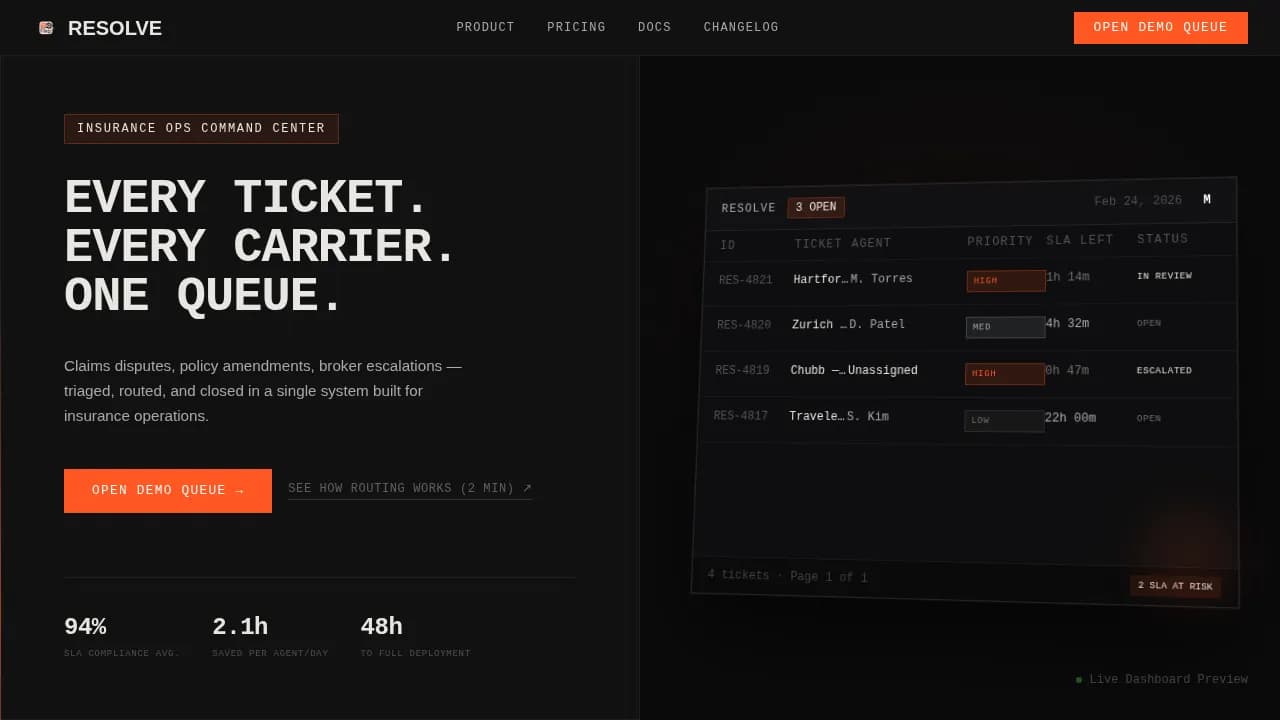Image resolution: width=1280 pixels, height=720 pixels.
Task: Click the Live Dashboard Preview label
Action: [x=1168, y=680]
